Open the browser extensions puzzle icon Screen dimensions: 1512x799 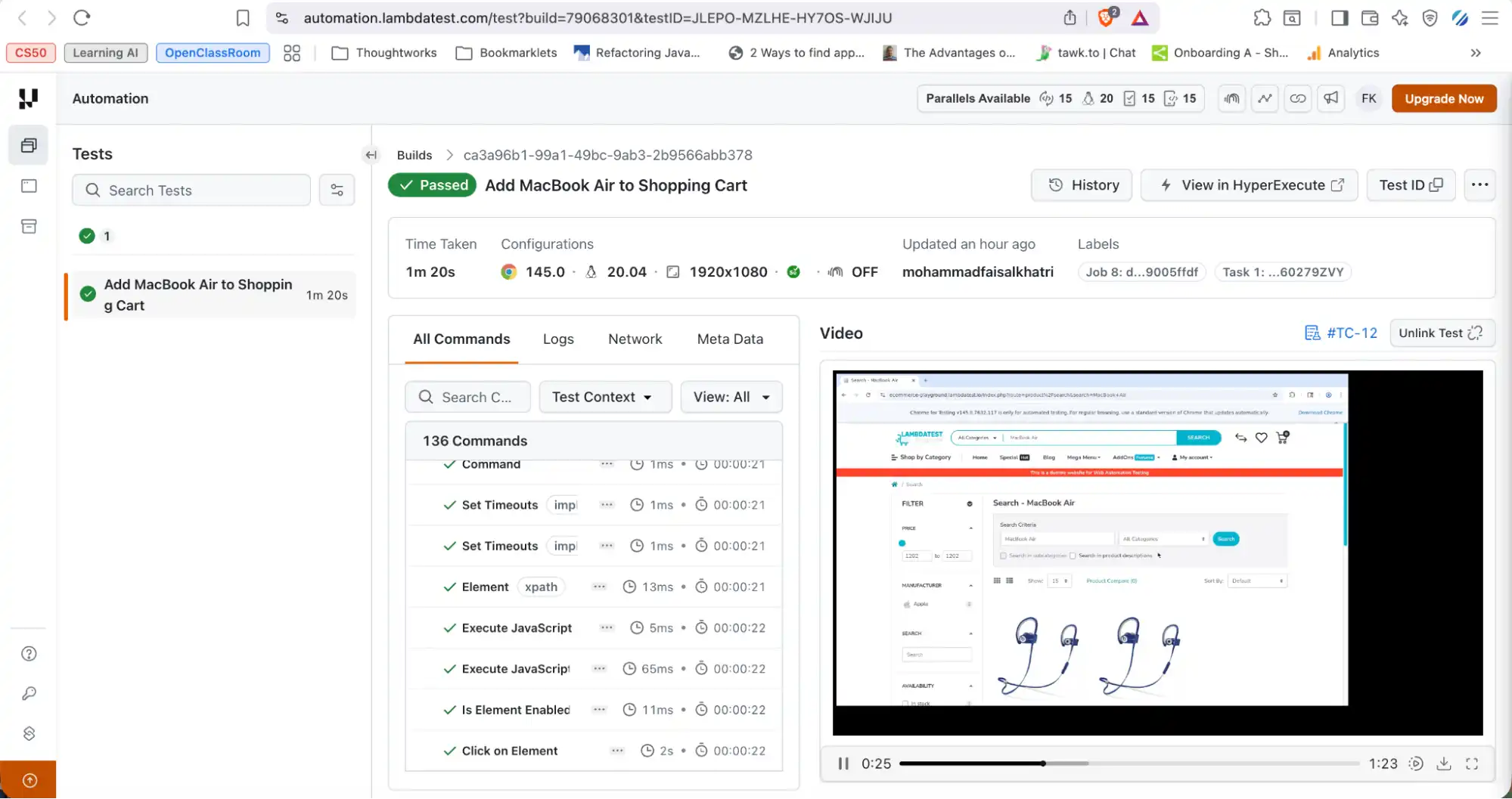1262,17
